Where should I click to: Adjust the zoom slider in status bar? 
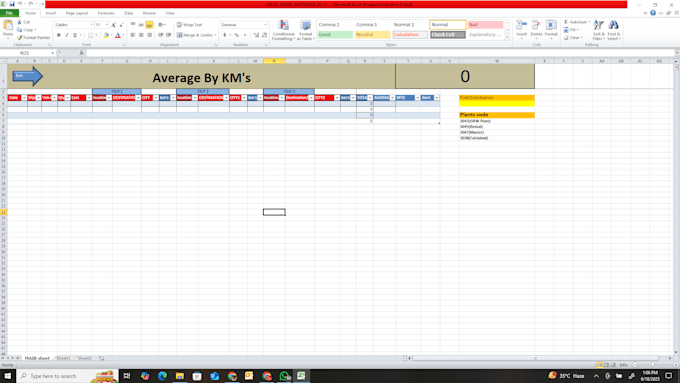click(x=653, y=365)
